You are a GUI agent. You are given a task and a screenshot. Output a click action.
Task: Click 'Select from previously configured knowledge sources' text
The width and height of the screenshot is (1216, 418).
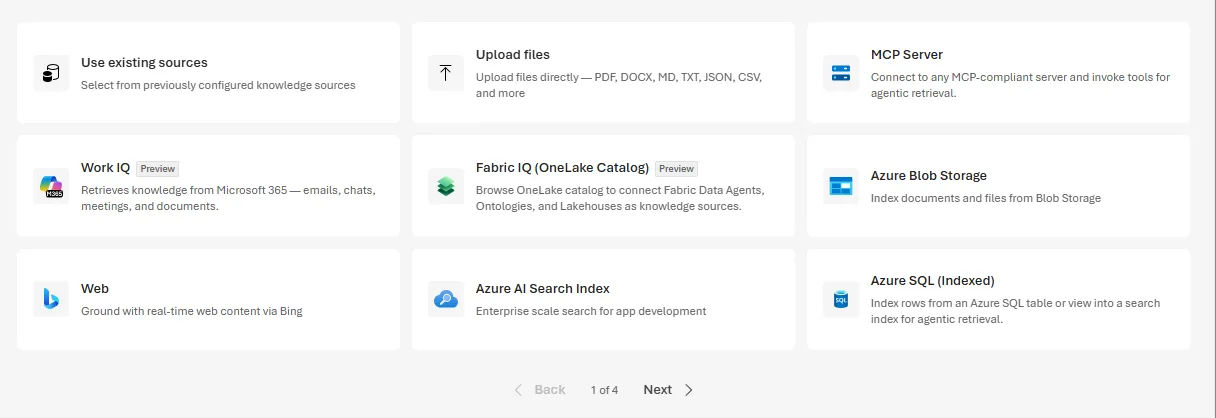click(218, 85)
